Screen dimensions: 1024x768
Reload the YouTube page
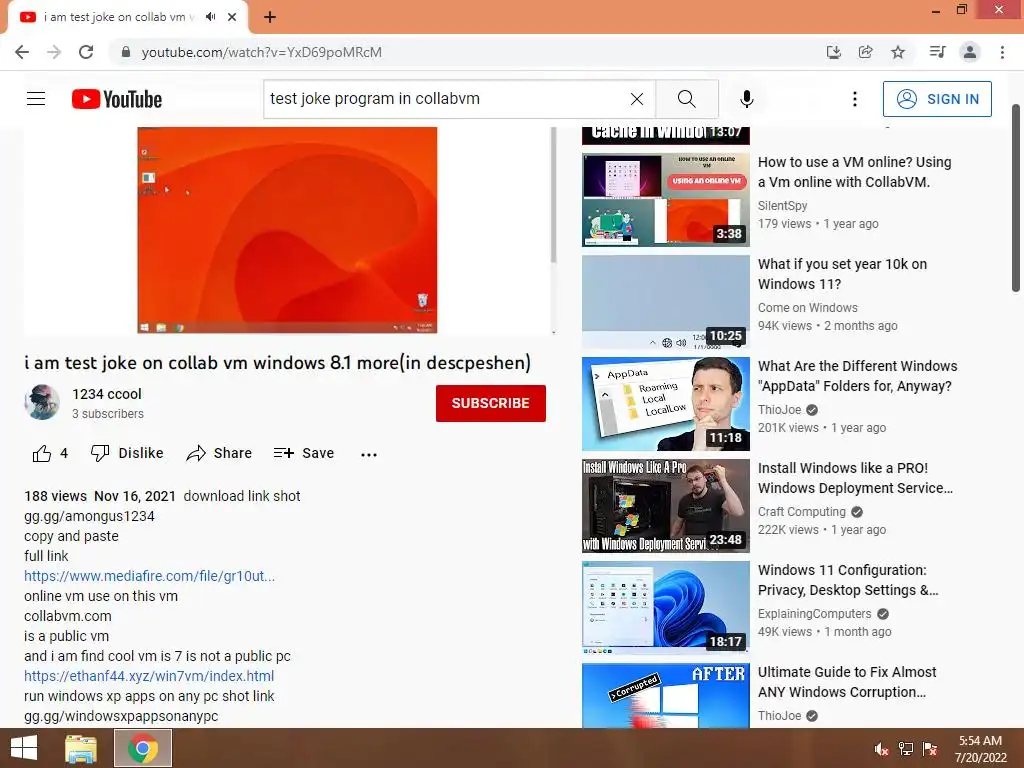pos(86,52)
